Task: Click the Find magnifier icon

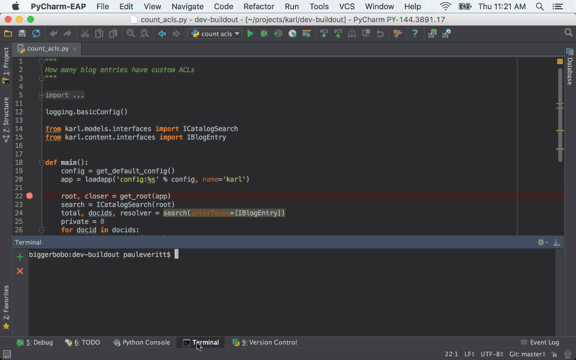Action: pos(130,34)
